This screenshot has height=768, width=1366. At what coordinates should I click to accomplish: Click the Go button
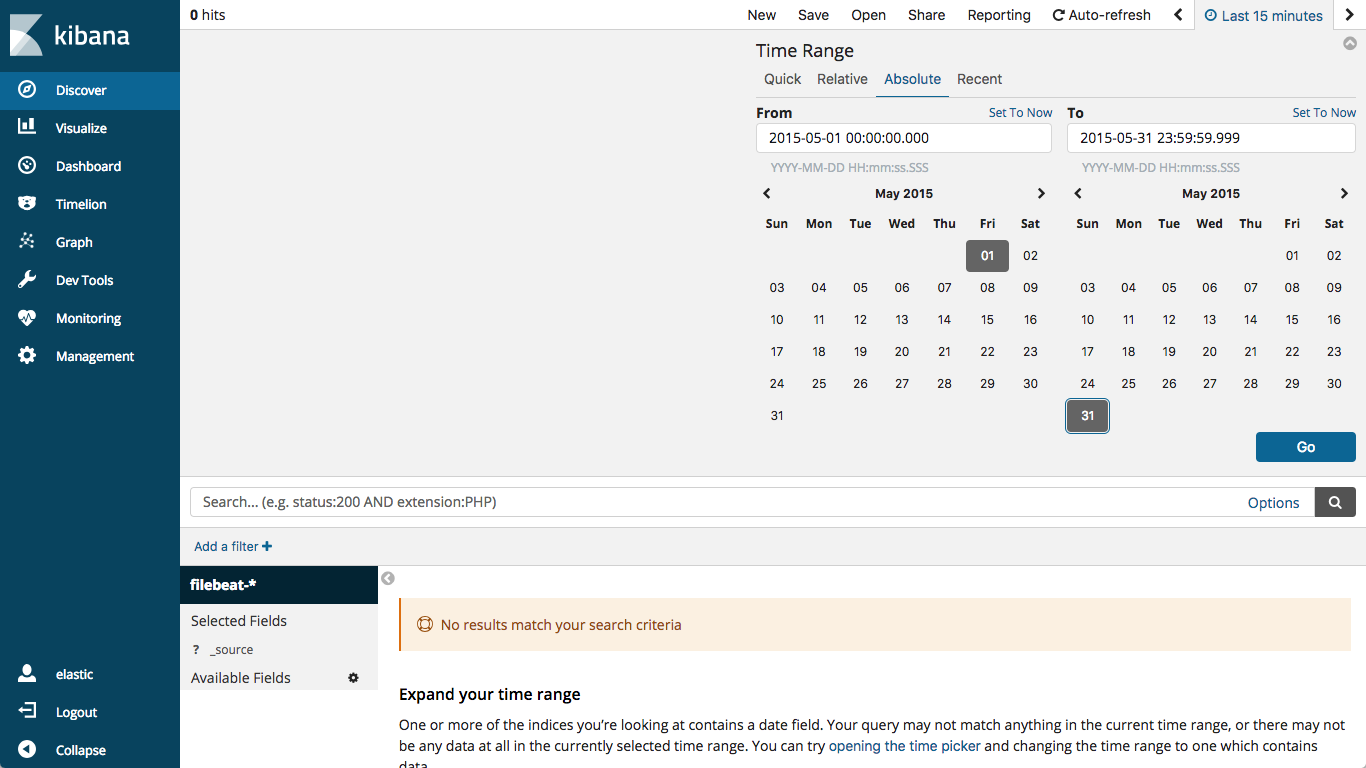(x=1306, y=447)
